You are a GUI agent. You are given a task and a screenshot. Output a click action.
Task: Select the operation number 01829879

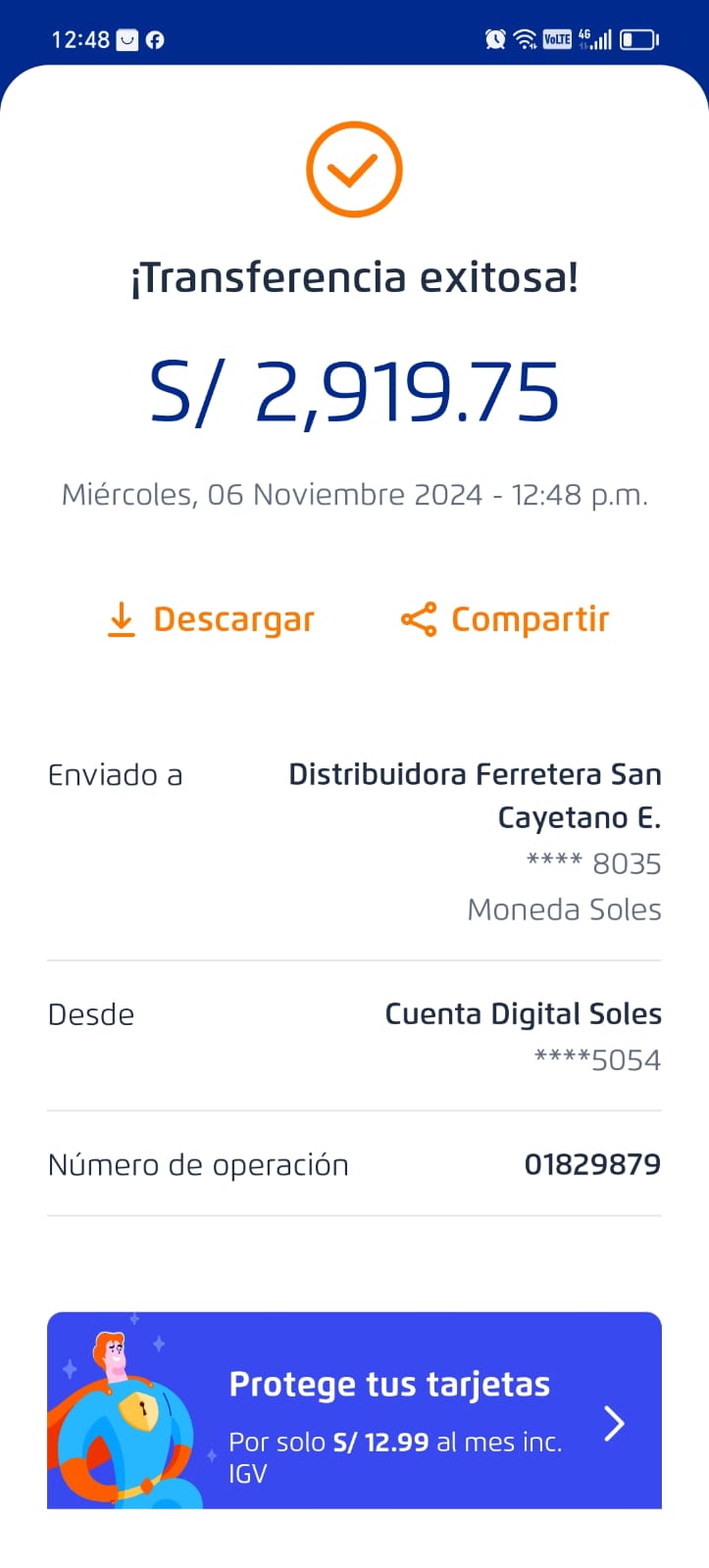click(592, 1164)
